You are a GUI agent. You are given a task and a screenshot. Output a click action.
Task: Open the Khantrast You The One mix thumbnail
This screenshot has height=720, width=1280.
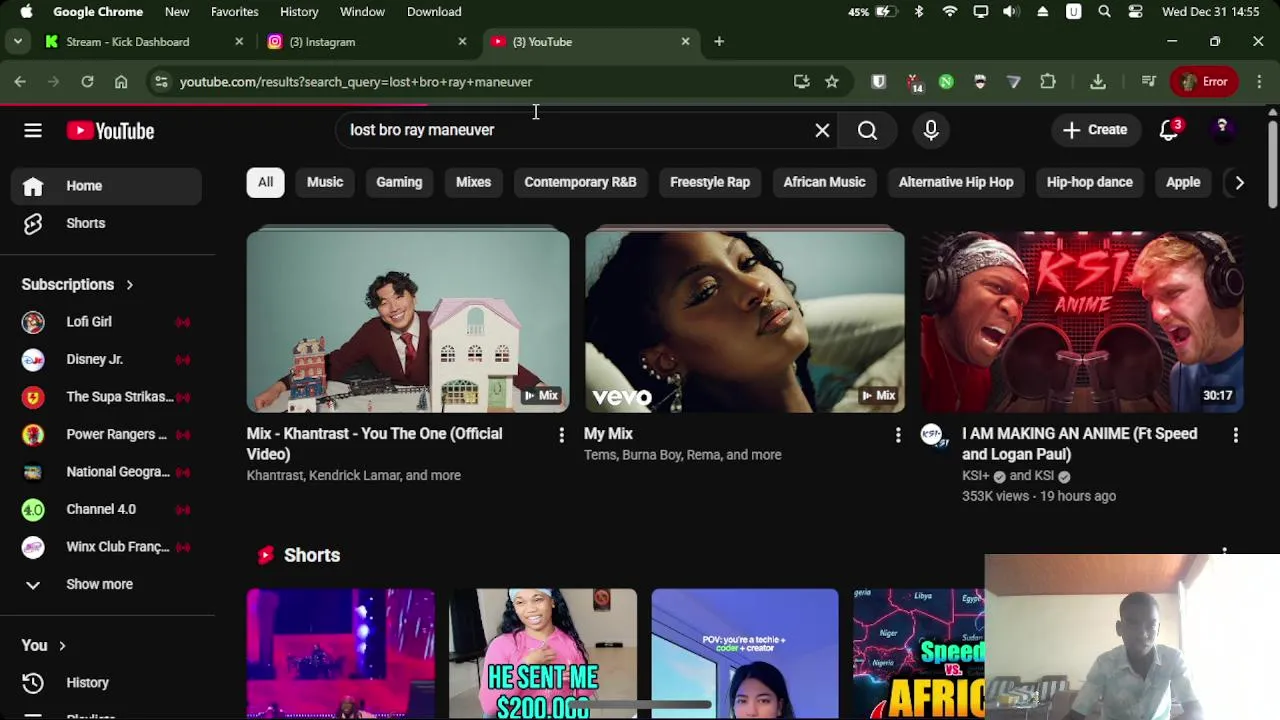[408, 321]
